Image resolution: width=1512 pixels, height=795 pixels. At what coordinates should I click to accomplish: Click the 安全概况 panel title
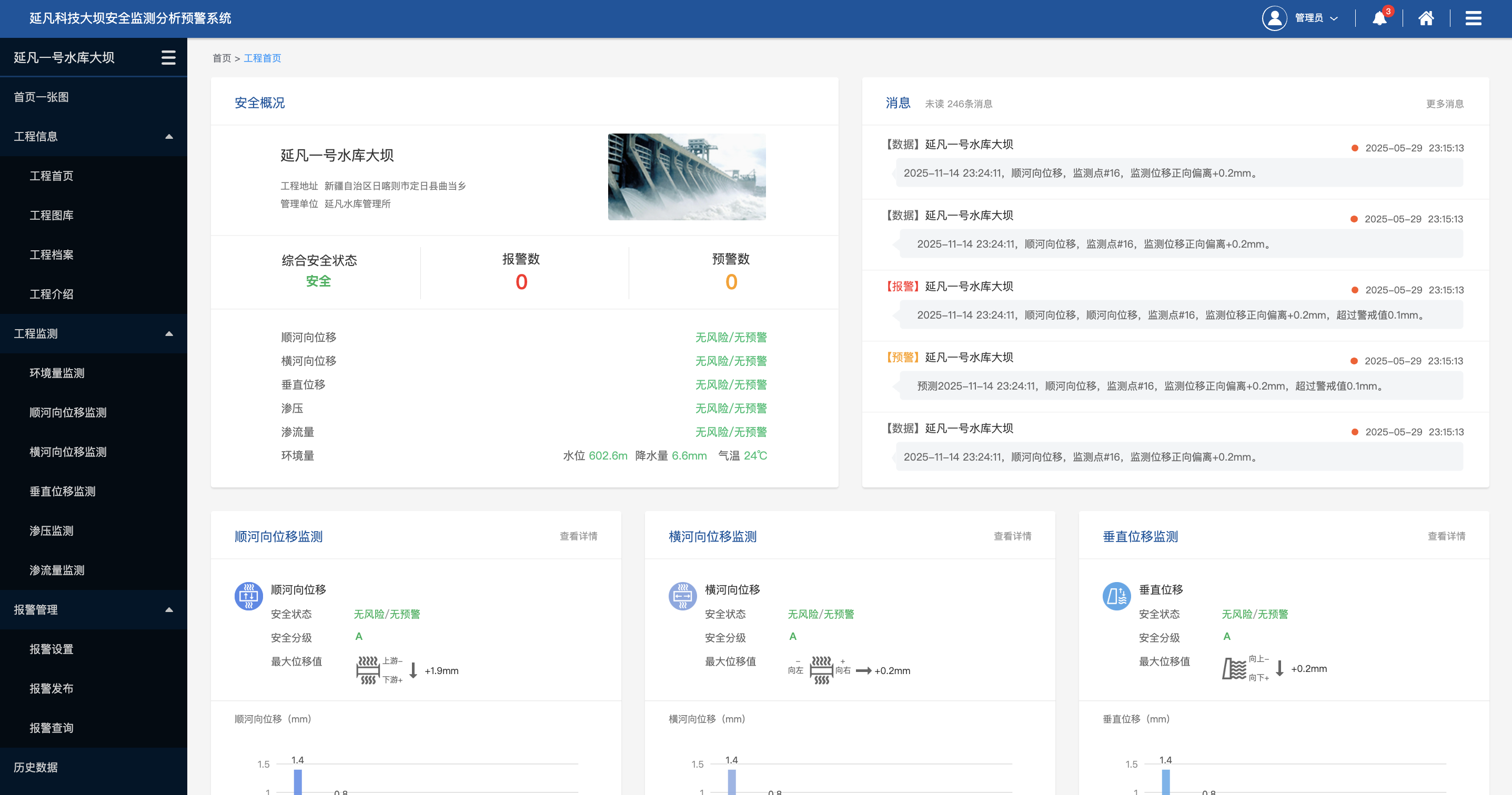[x=259, y=103]
